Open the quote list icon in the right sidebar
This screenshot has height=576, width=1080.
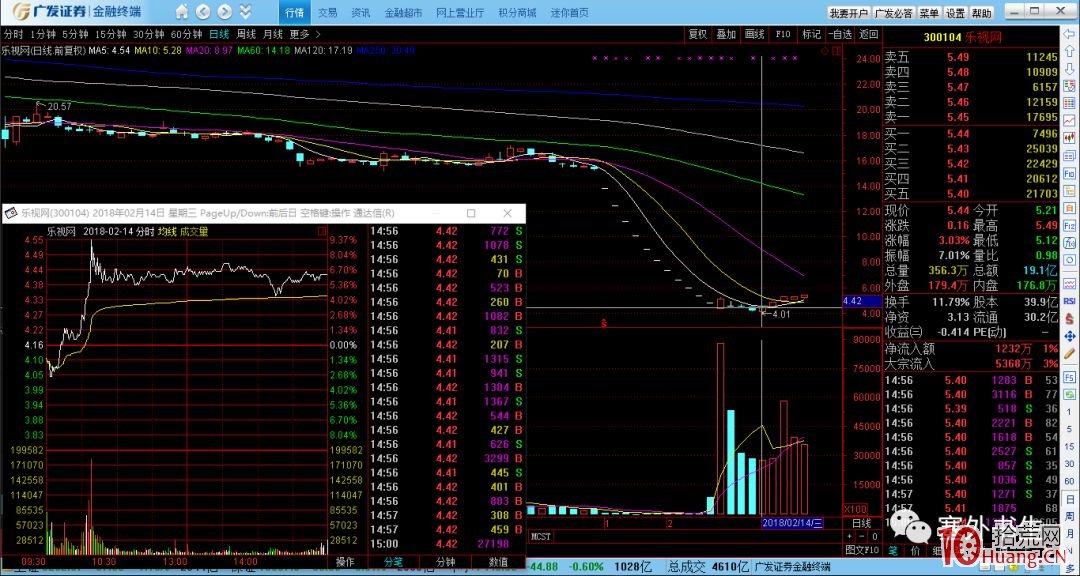1070,86
